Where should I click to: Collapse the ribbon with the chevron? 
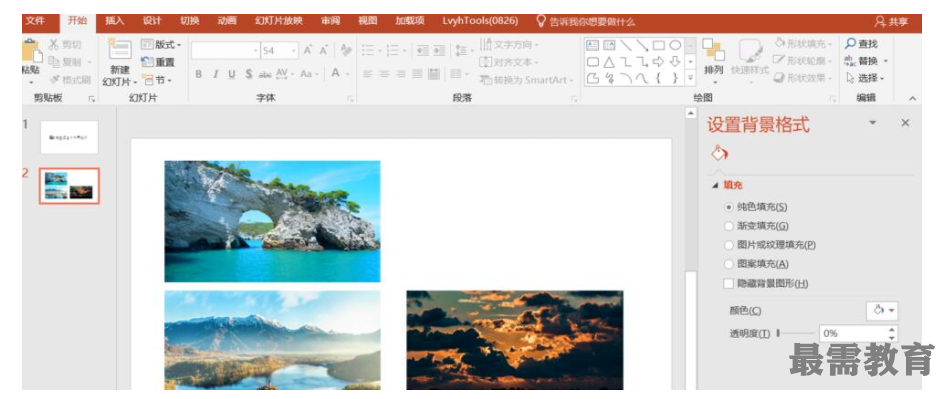point(913,98)
